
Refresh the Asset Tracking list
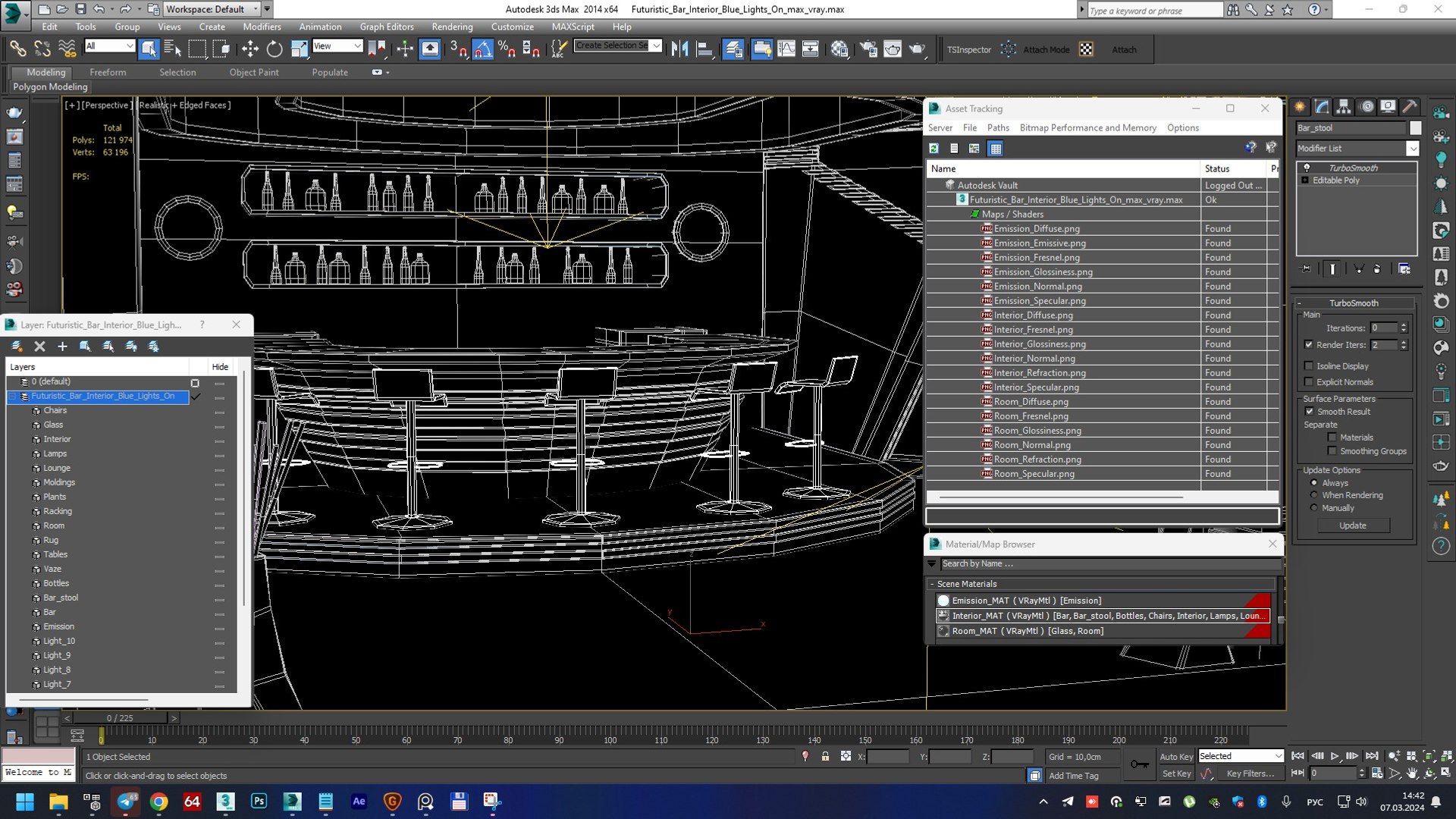coord(934,149)
